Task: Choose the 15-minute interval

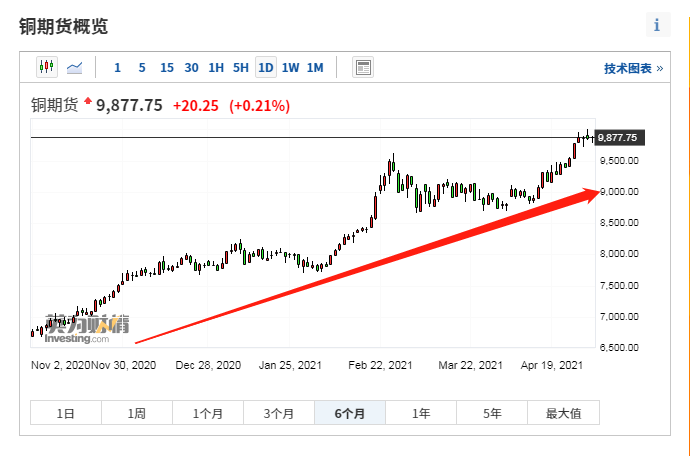Action: pyautogui.click(x=166, y=68)
